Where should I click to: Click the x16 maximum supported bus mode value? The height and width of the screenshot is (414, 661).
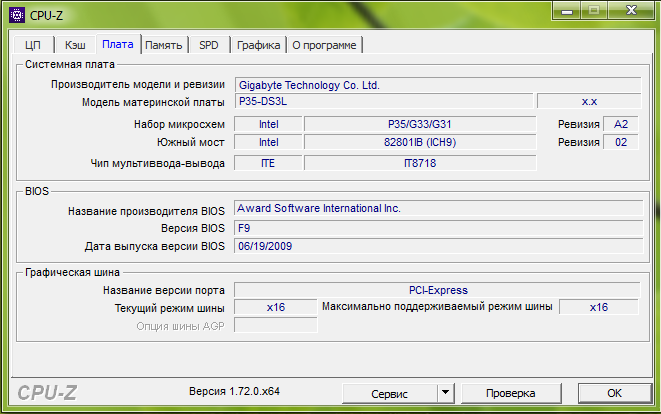[599, 307]
